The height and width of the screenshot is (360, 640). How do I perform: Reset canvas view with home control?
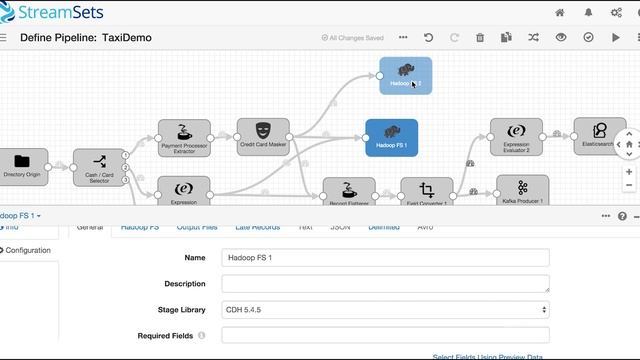click(629, 144)
